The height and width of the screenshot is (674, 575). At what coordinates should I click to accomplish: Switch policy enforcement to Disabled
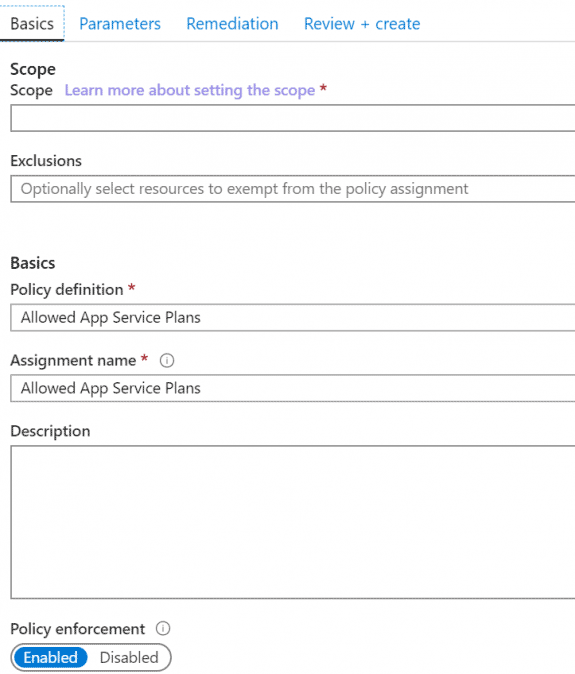[x=129, y=657]
